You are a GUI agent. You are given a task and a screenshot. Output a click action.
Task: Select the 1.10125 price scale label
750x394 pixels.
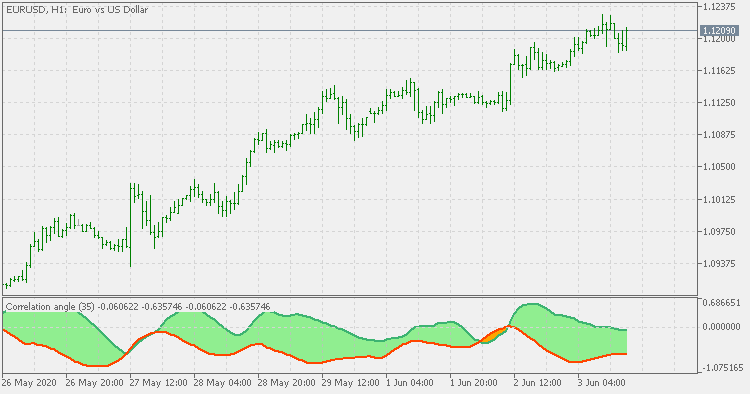719,199
